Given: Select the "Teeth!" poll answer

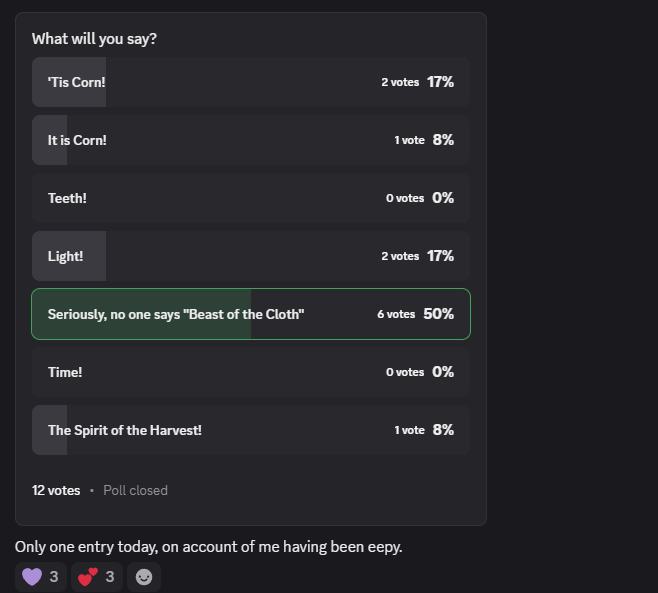Looking at the screenshot, I should tap(251, 198).
